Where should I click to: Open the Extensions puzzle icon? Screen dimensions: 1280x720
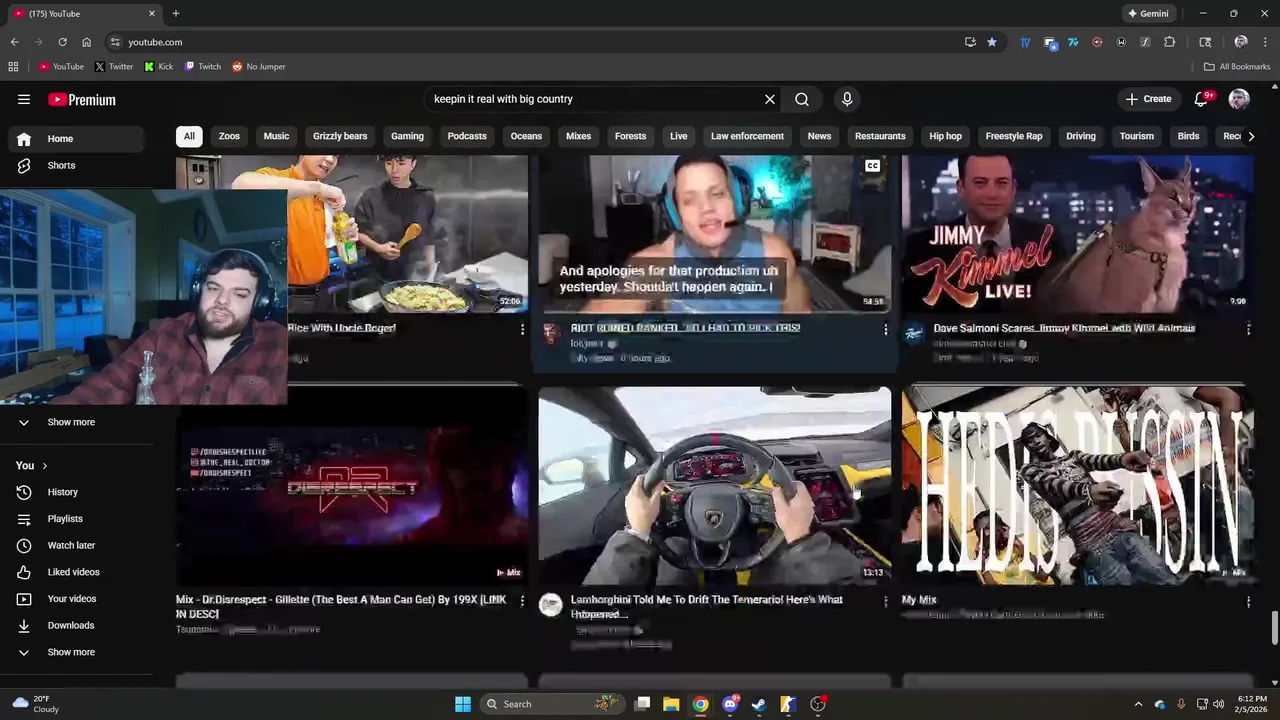[x=1169, y=42]
